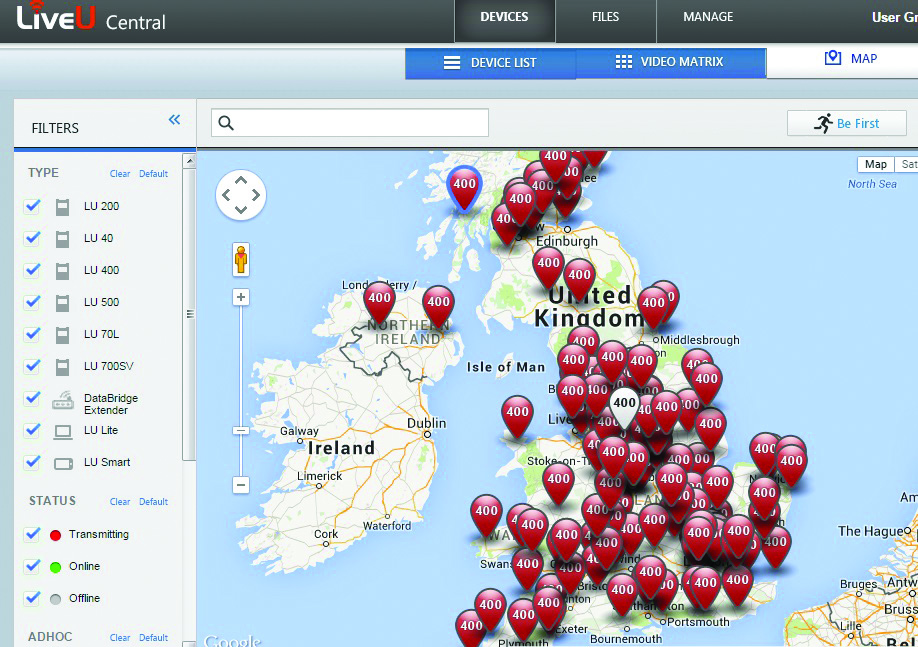The height and width of the screenshot is (647, 918).
Task: Click the LU Lite laptop icon
Action: pos(63,432)
